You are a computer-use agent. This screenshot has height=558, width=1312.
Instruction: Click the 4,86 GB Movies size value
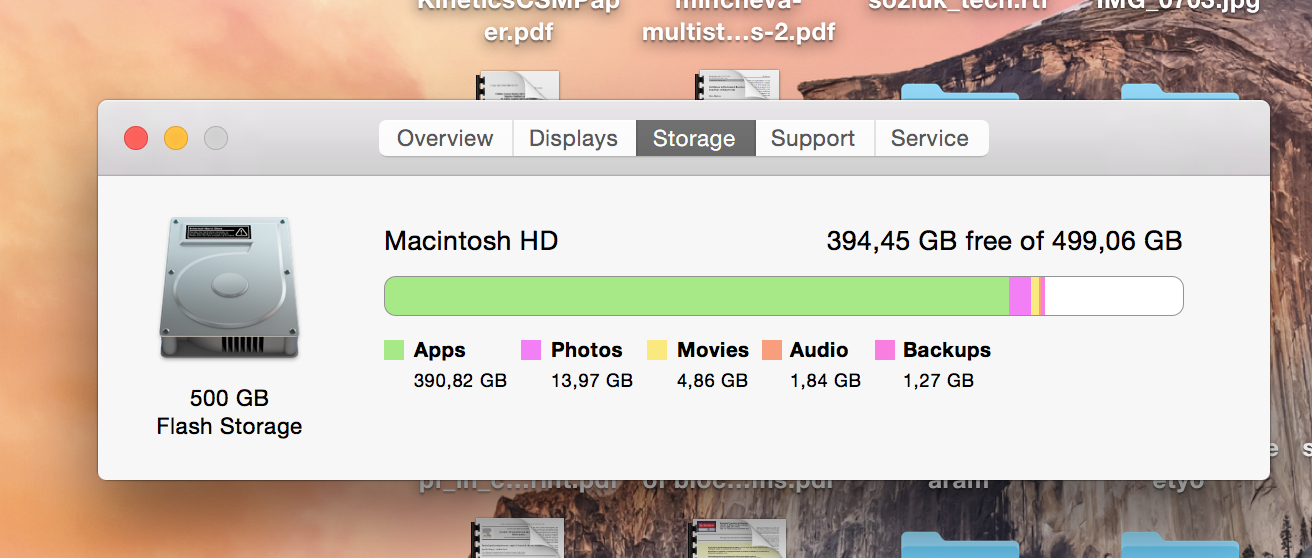pos(712,381)
